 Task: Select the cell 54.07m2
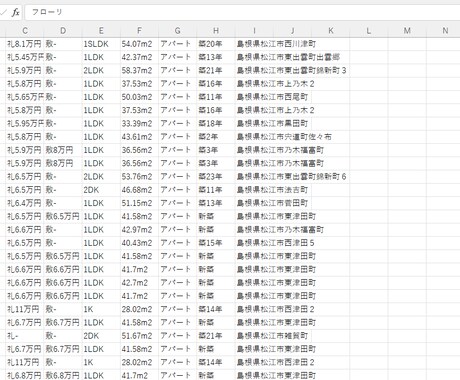click(139, 44)
